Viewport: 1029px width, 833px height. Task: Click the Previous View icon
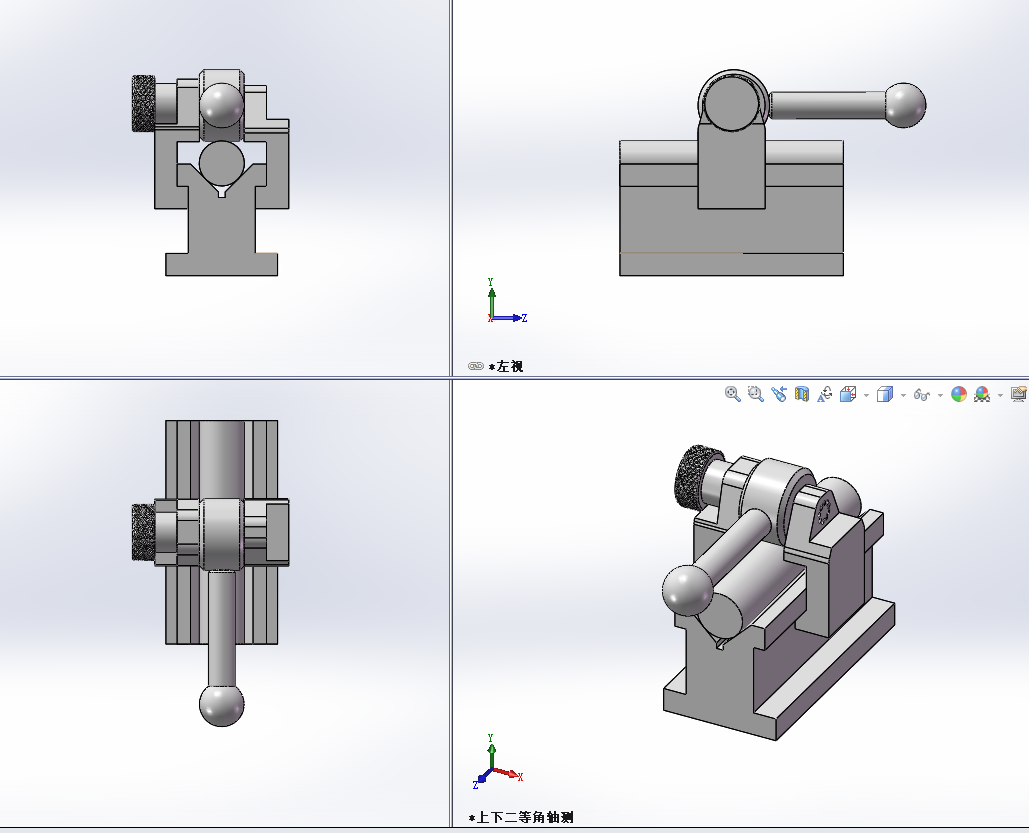[779, 394]
